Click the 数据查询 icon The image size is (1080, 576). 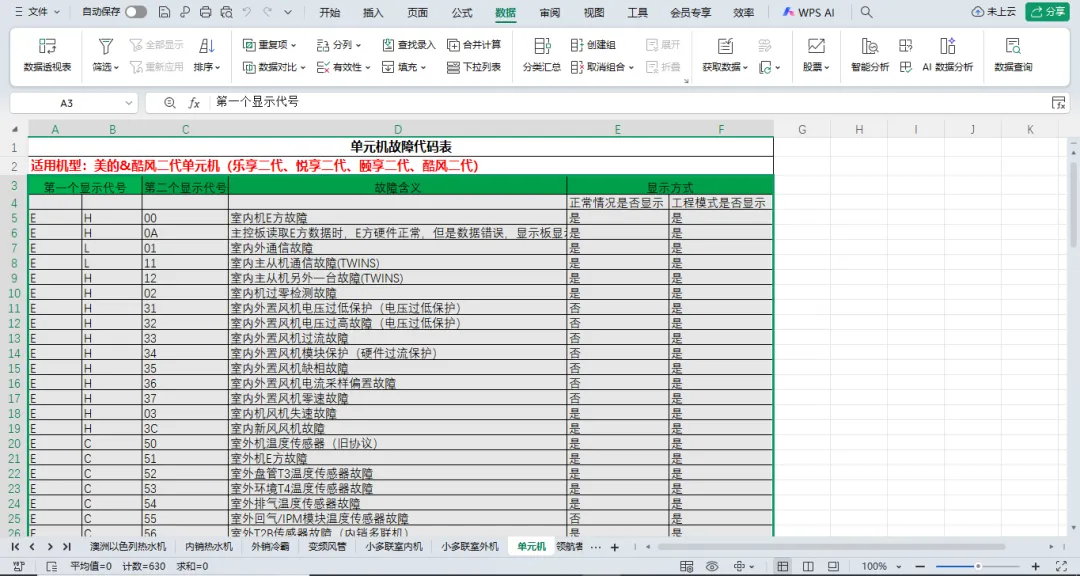[x=1013, y=47]
